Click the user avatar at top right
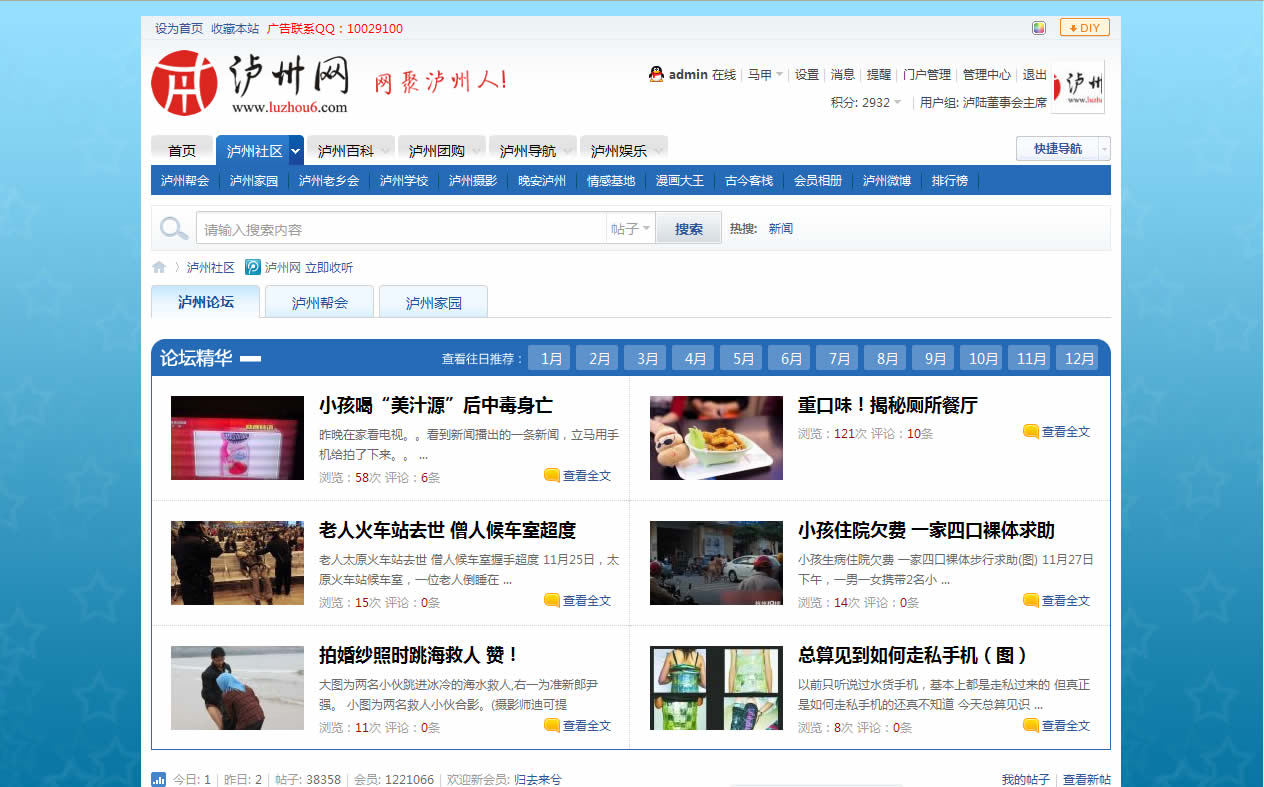The image size is (1264, 787). (1079, 88)
